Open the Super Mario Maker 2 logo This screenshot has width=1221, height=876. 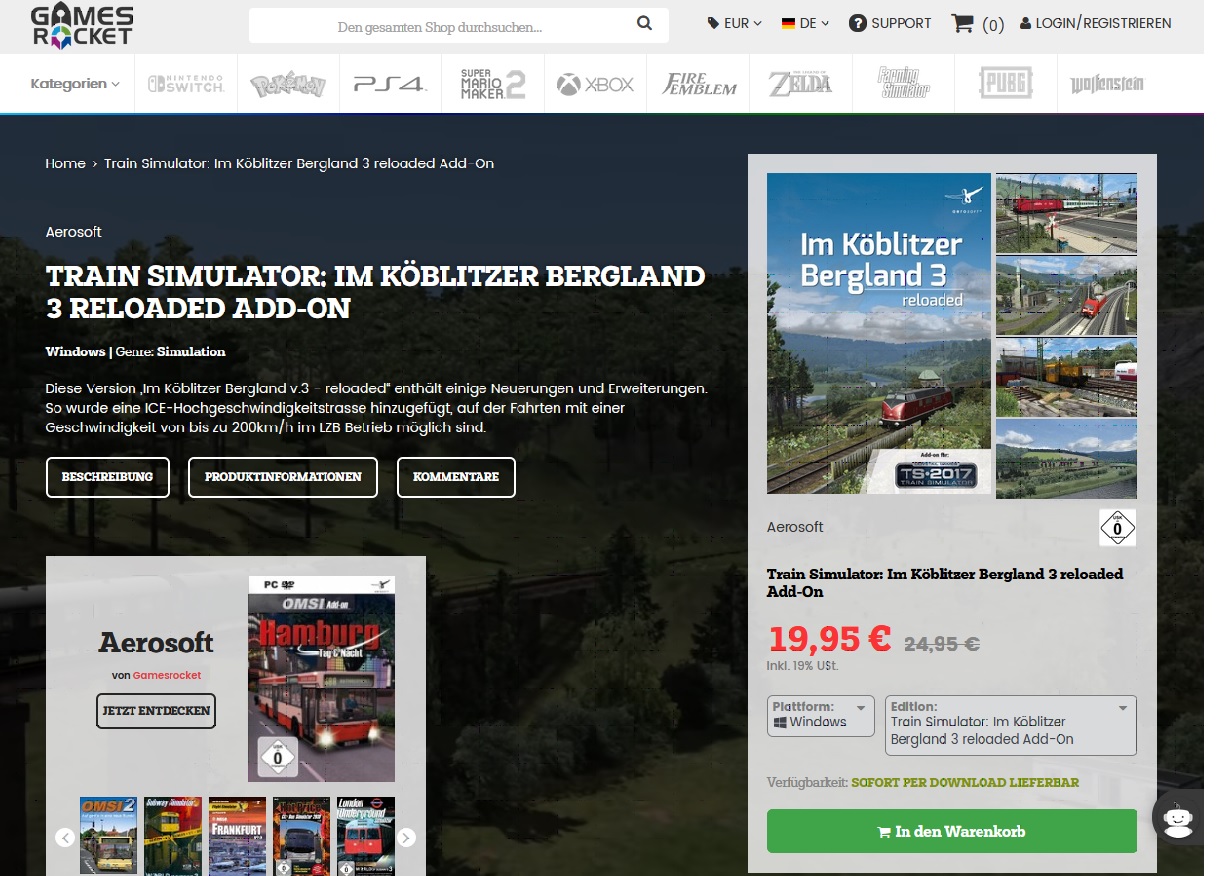[x=492, y=84]
